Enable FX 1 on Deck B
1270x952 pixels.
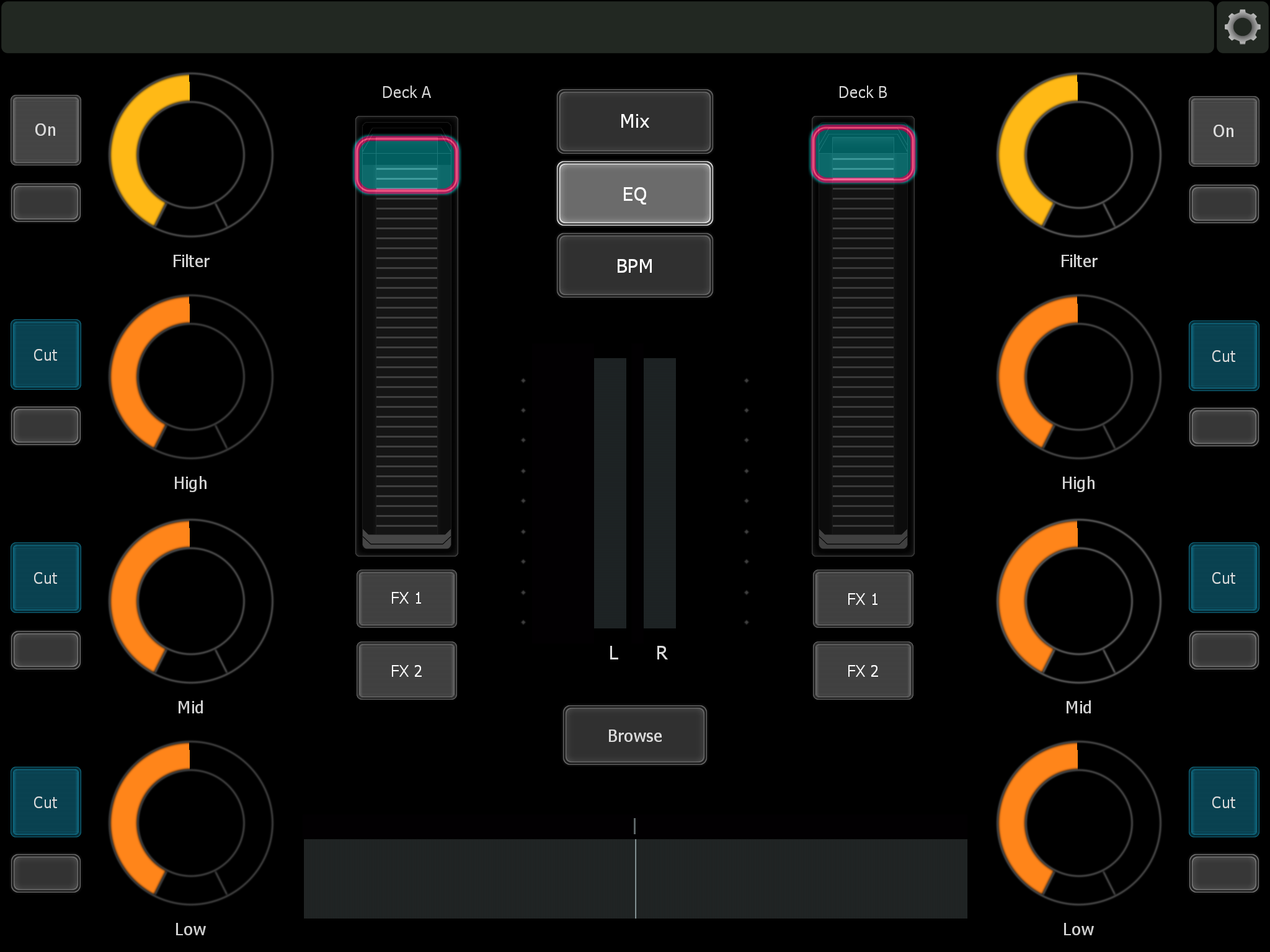(x=863, y=599)
